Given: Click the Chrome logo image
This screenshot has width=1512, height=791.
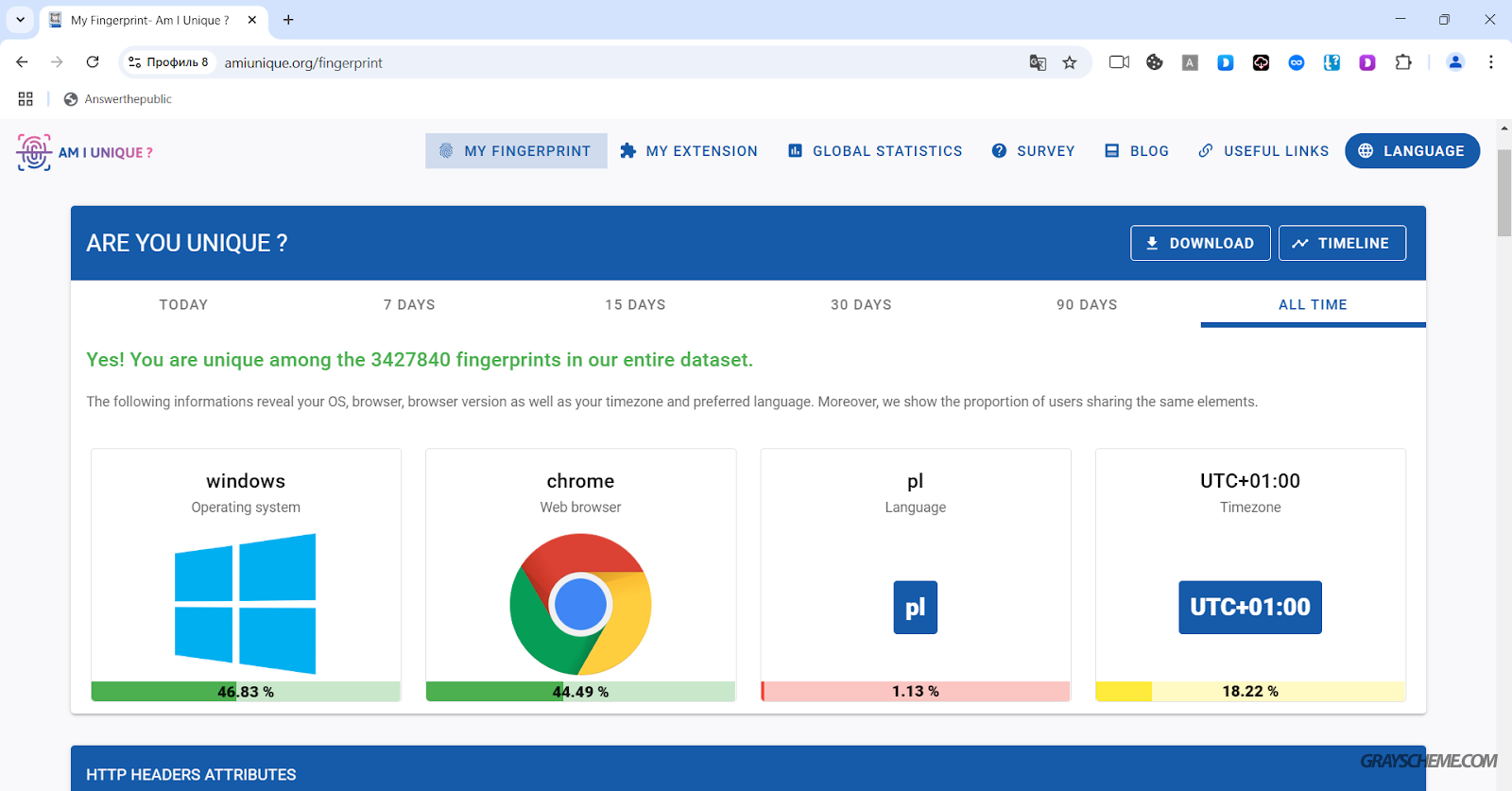Looking at the screenshot, I should [x=580, y=604].
